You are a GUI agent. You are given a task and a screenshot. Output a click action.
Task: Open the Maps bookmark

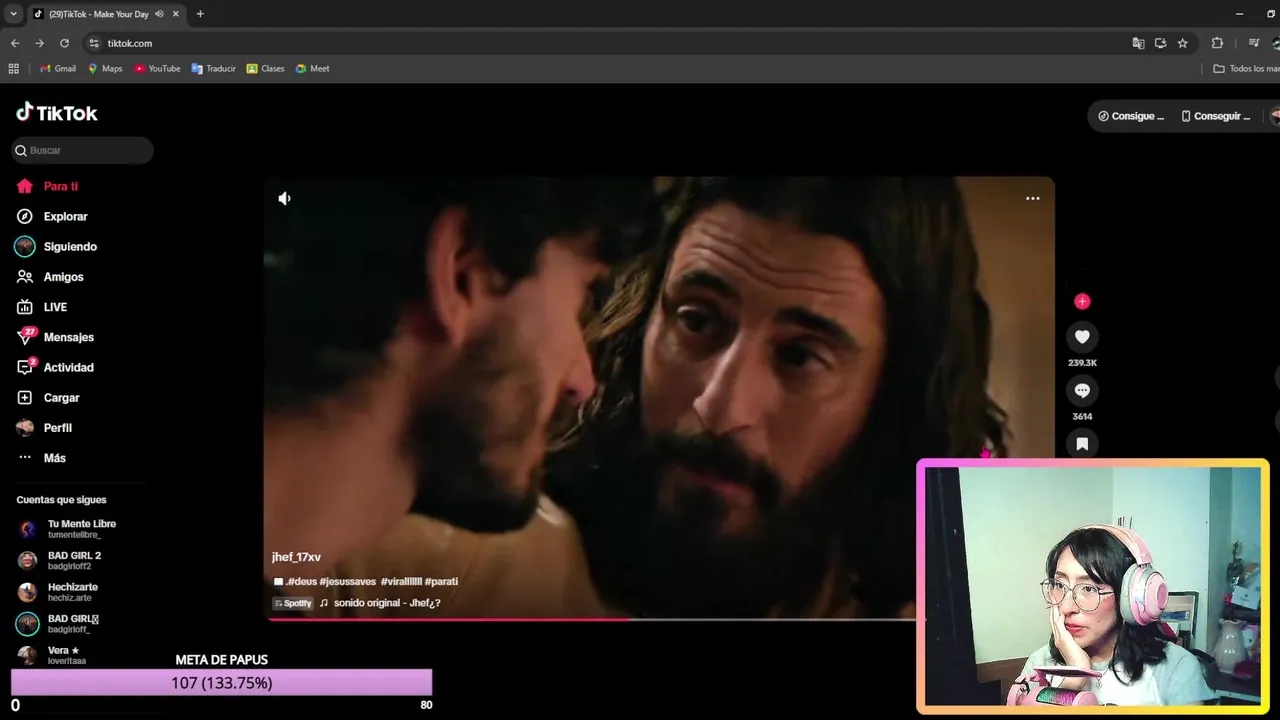tap(105, 69)
